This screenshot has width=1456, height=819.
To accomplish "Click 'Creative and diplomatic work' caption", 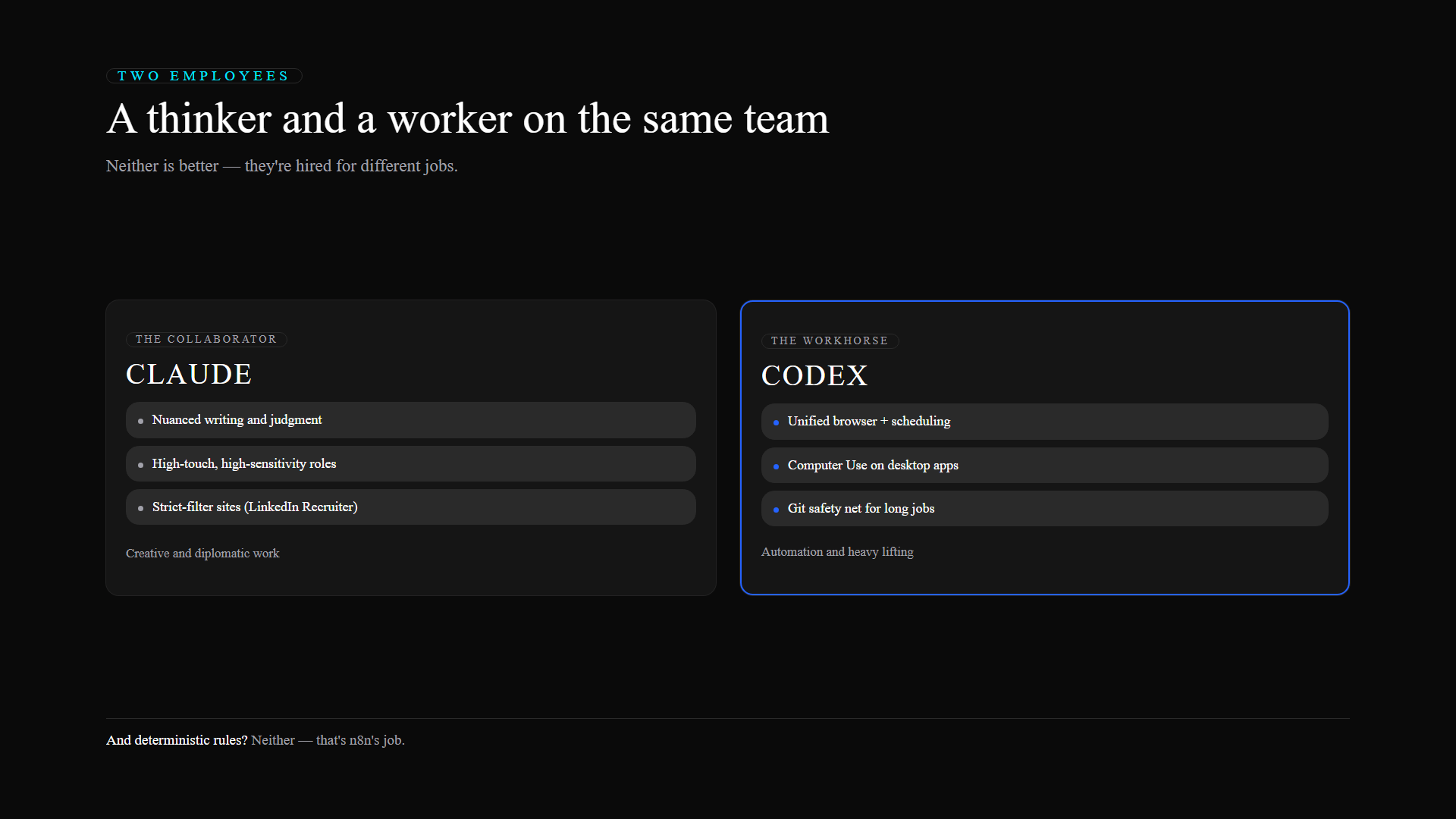I will coord(202,554).
